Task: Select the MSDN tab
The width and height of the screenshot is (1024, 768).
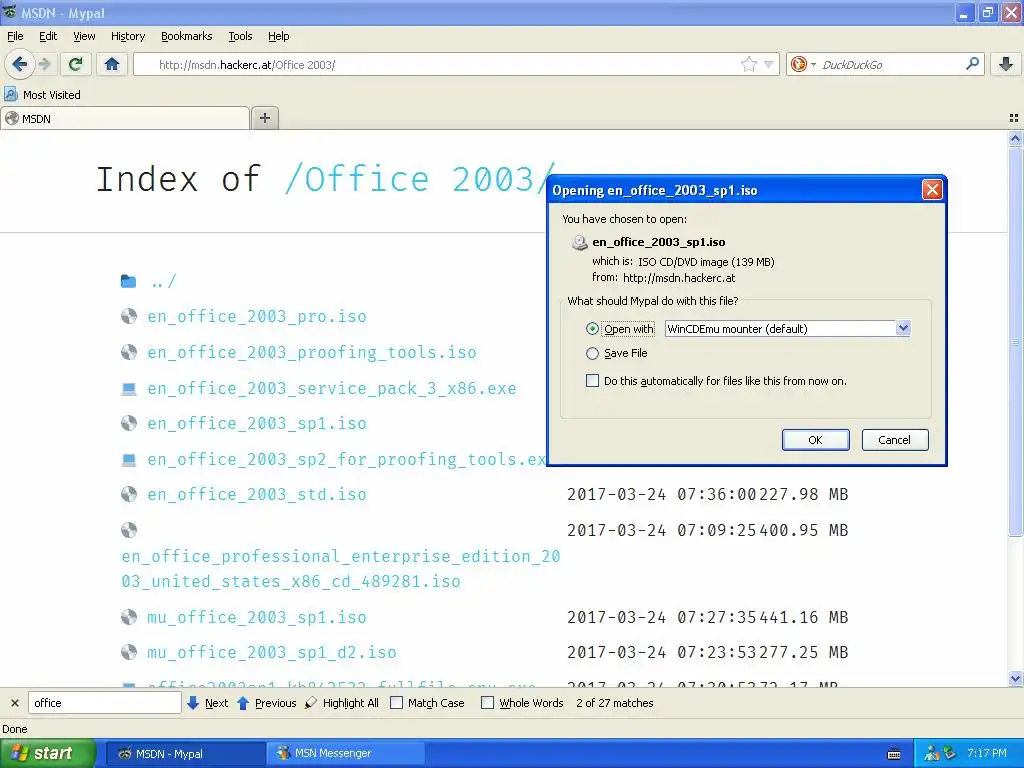Action: 125,118
